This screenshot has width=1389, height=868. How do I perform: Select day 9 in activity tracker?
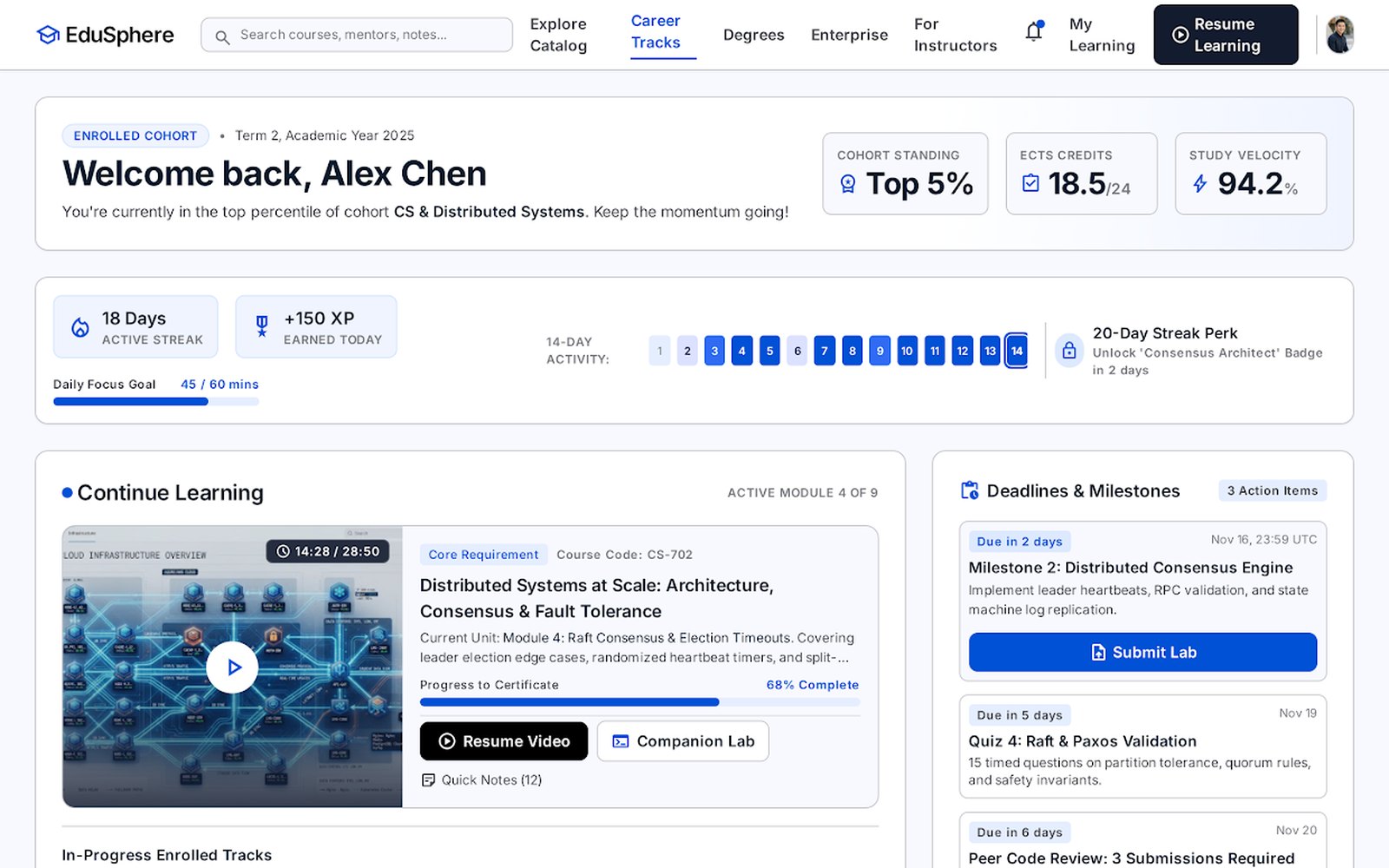879,351
